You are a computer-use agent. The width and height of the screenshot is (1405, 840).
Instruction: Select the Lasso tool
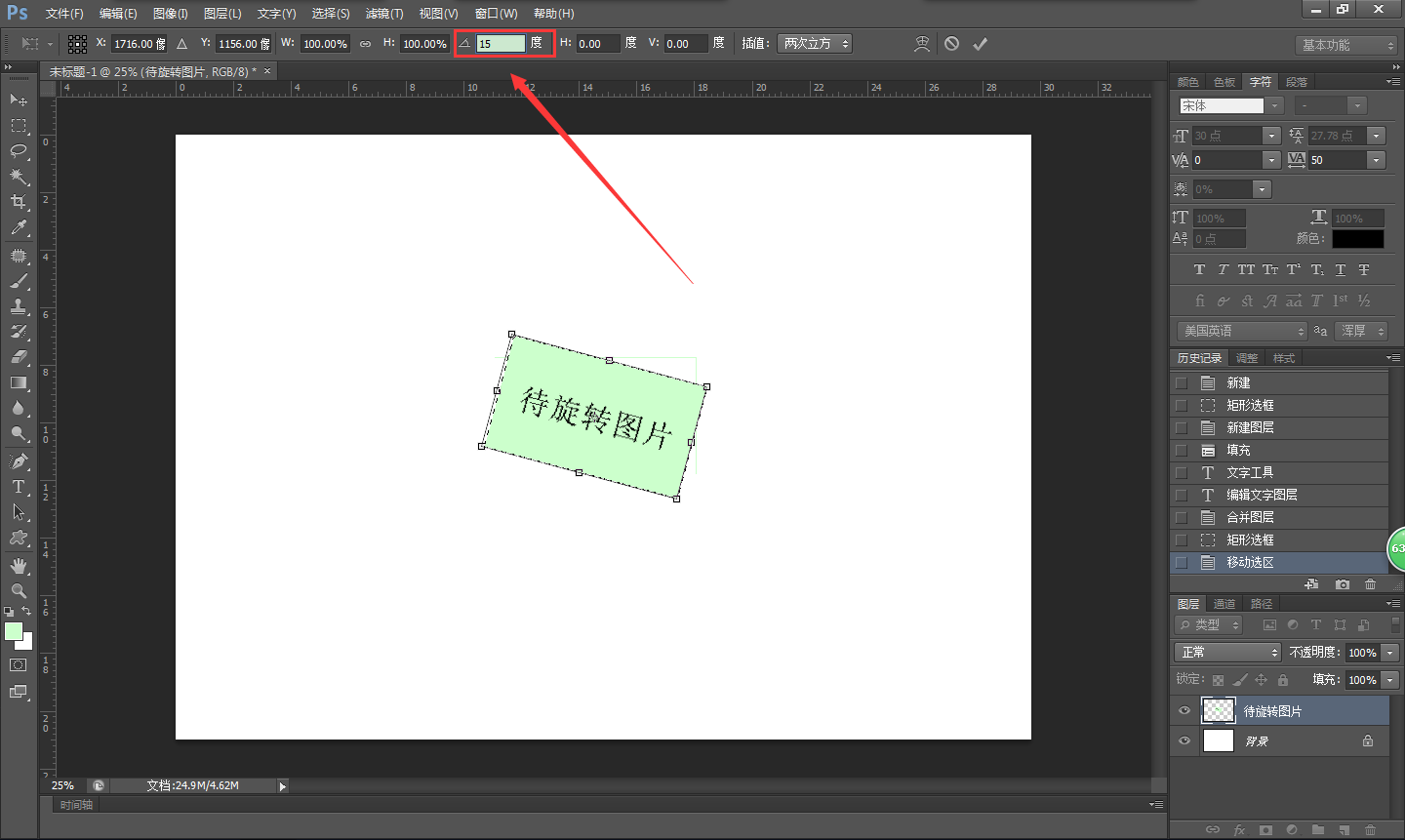click(19, 150)
